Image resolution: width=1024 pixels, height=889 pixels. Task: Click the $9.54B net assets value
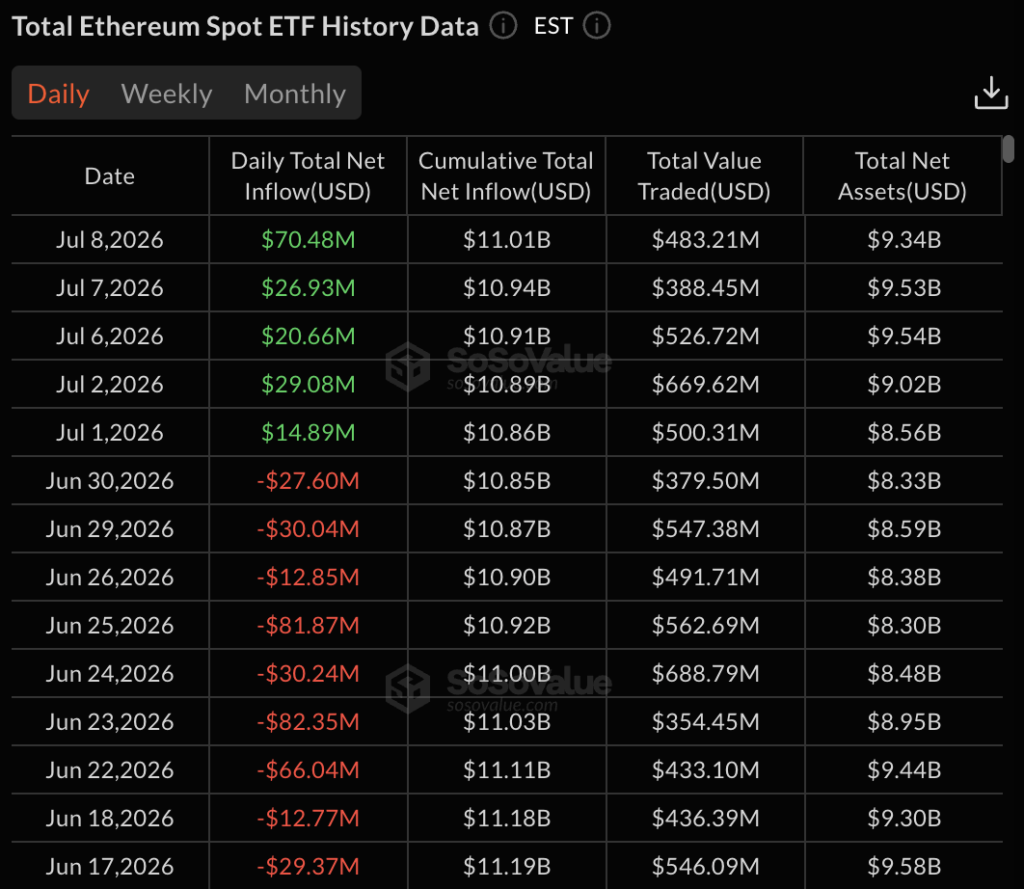pyautogui.click(x=904, y=336)
